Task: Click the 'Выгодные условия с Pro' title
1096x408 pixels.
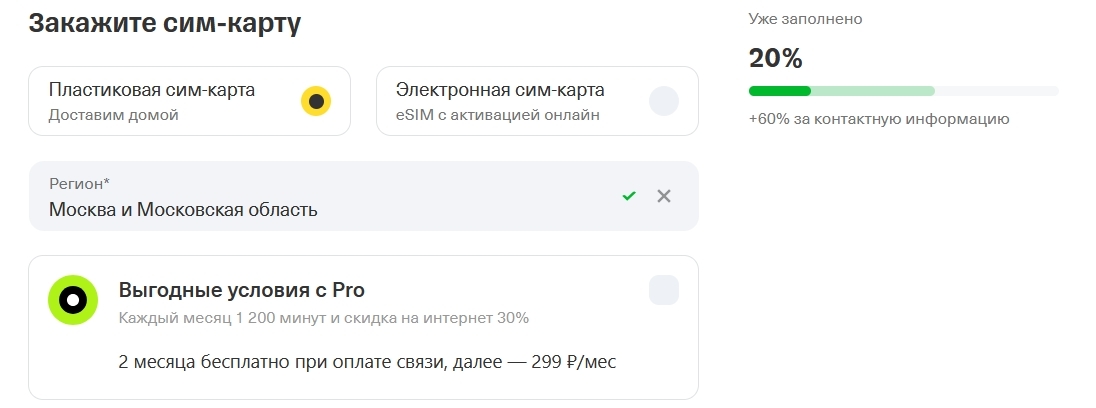Action: pos(242,291)
